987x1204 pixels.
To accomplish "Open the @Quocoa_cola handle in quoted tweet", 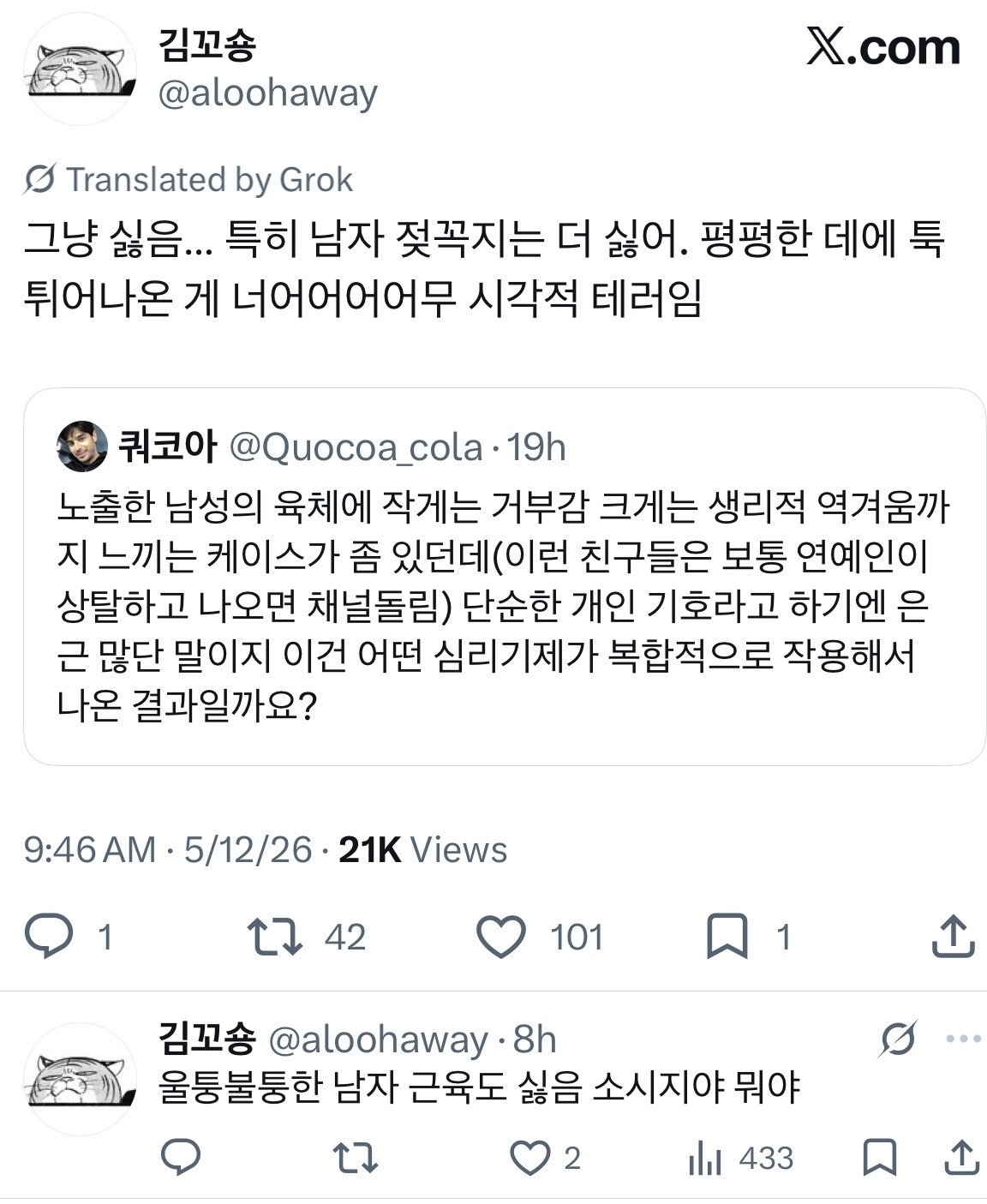I will tap(356, 447).
